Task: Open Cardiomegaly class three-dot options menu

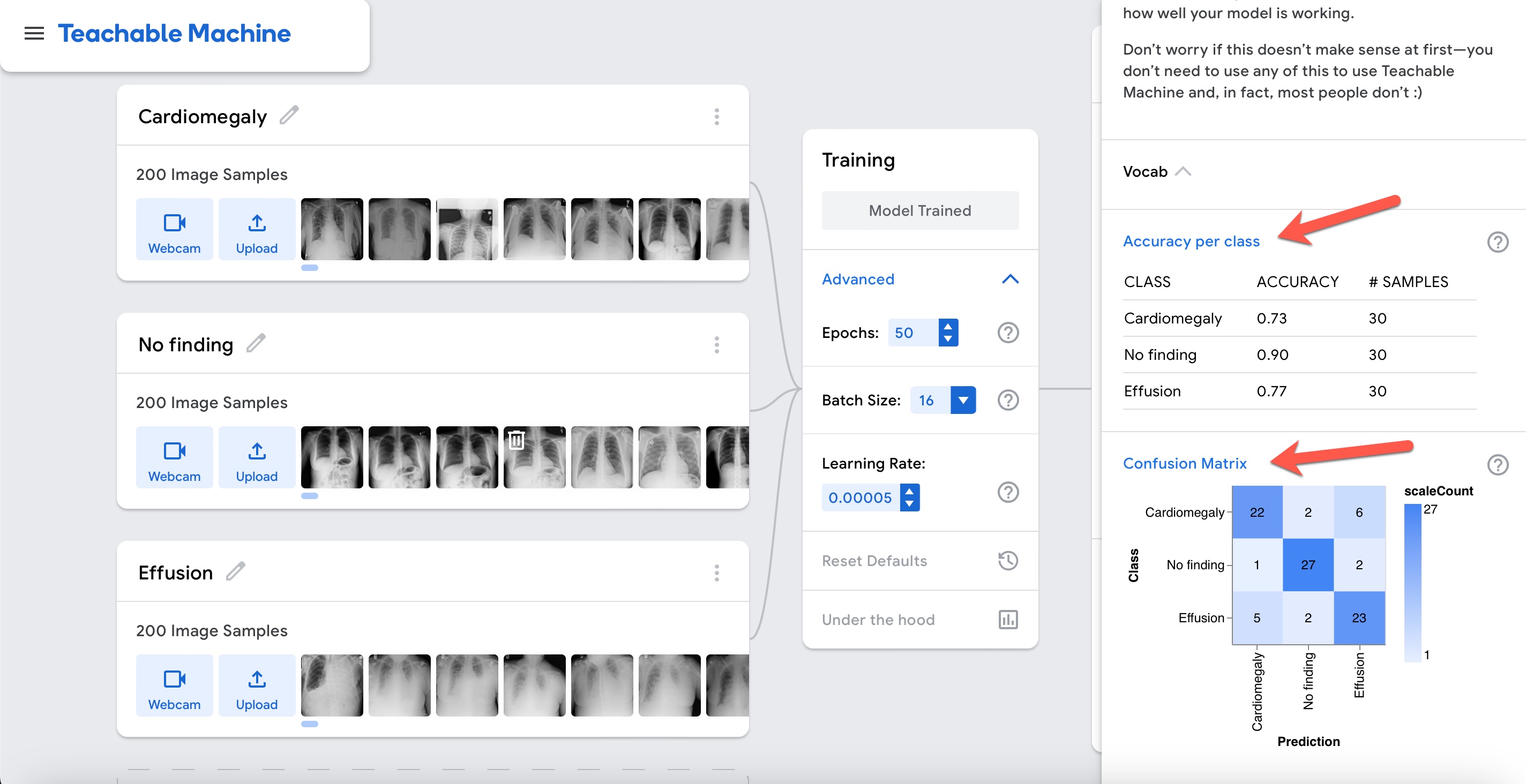Action: point(717,117)
